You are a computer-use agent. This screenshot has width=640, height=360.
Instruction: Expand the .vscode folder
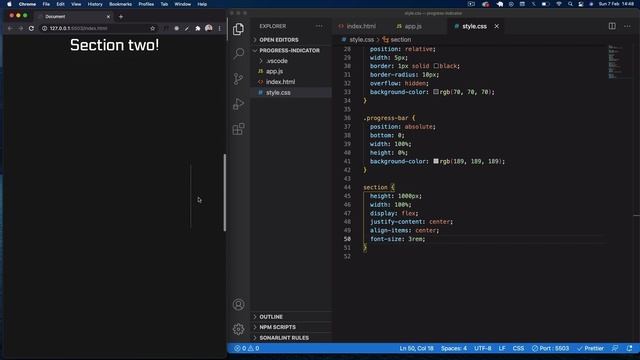[277, 61]
